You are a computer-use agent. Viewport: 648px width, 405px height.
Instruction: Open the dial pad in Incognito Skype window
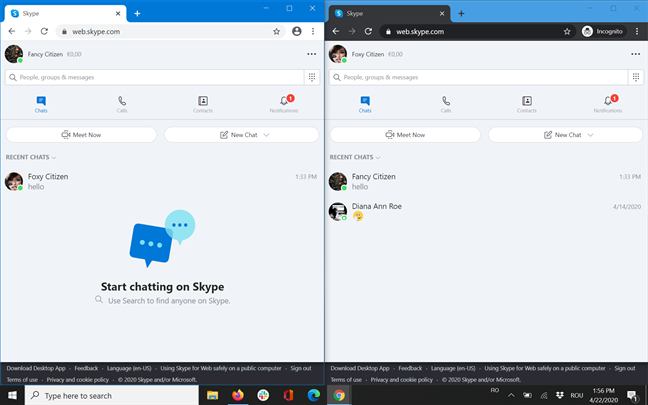tap(636, 77)
